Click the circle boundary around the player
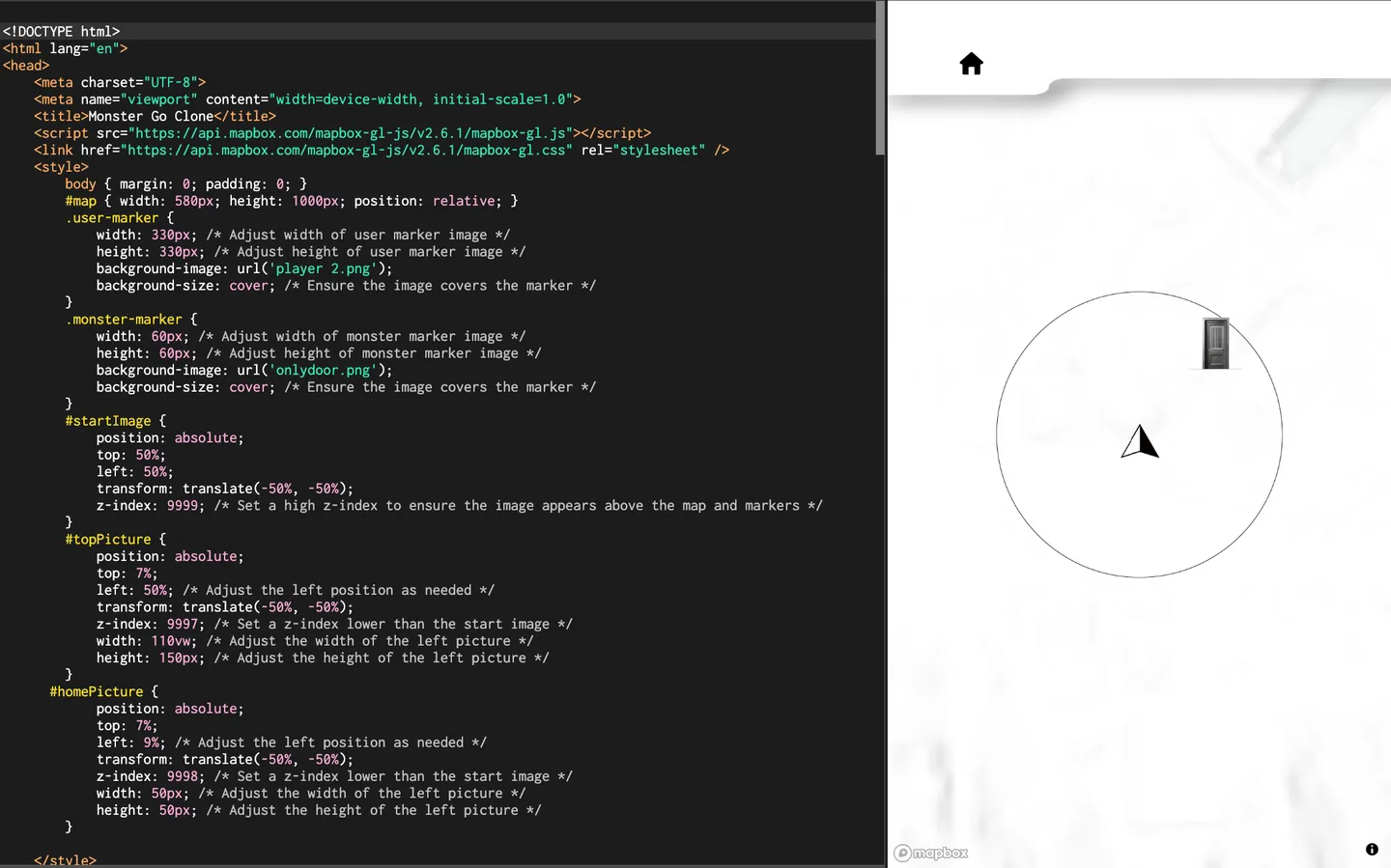 pos(1139,576)
